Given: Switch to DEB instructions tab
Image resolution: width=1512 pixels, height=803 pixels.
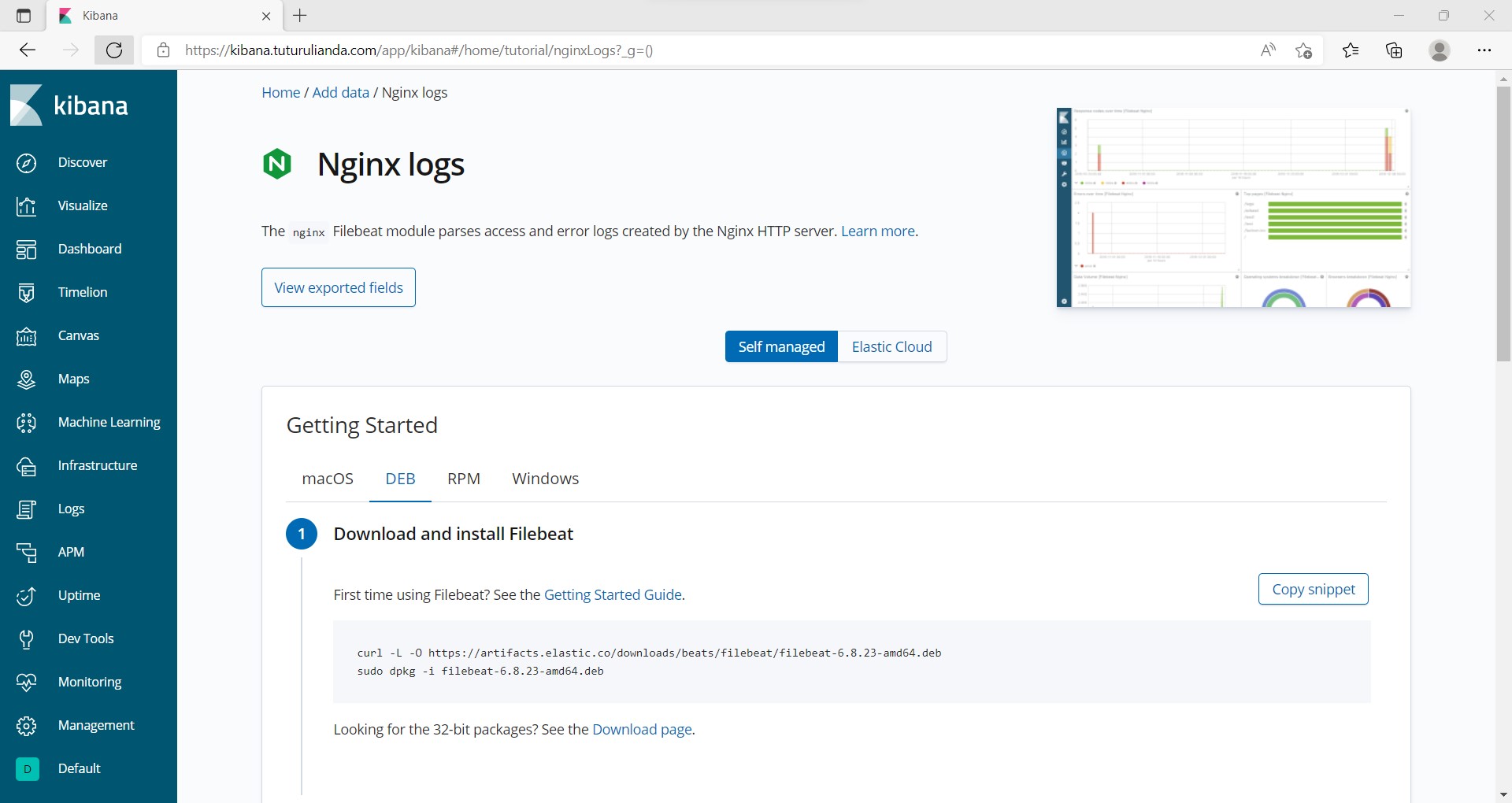Looking at the screenshot, I should coord(400,479).
